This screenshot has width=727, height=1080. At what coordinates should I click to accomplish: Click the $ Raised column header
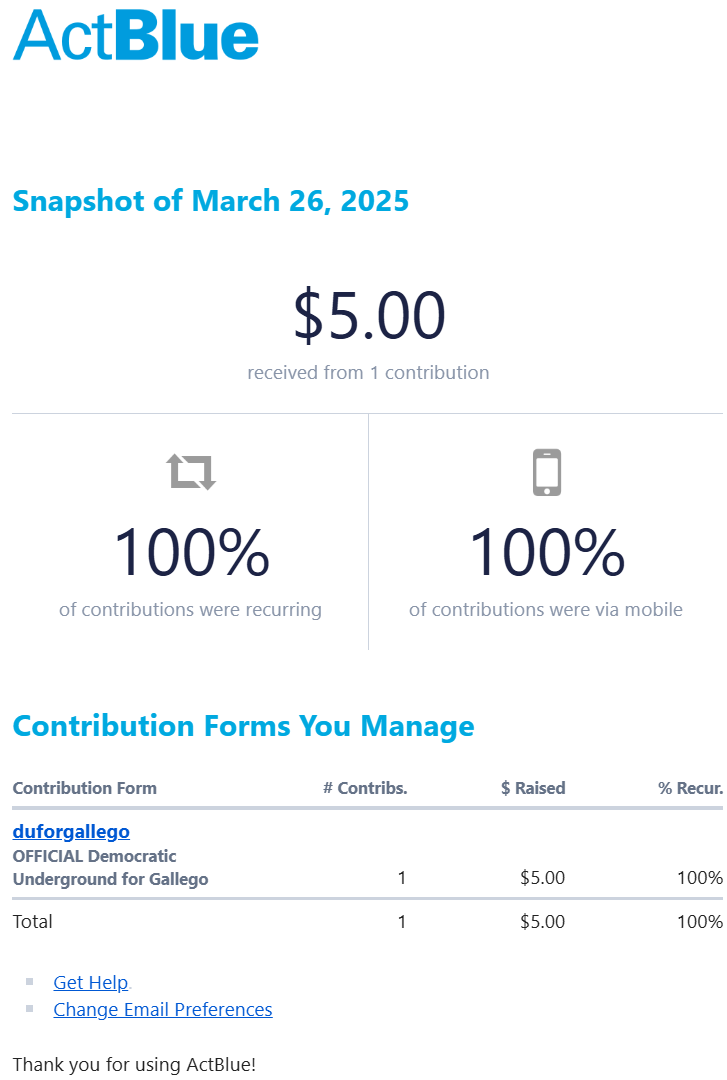533,788
